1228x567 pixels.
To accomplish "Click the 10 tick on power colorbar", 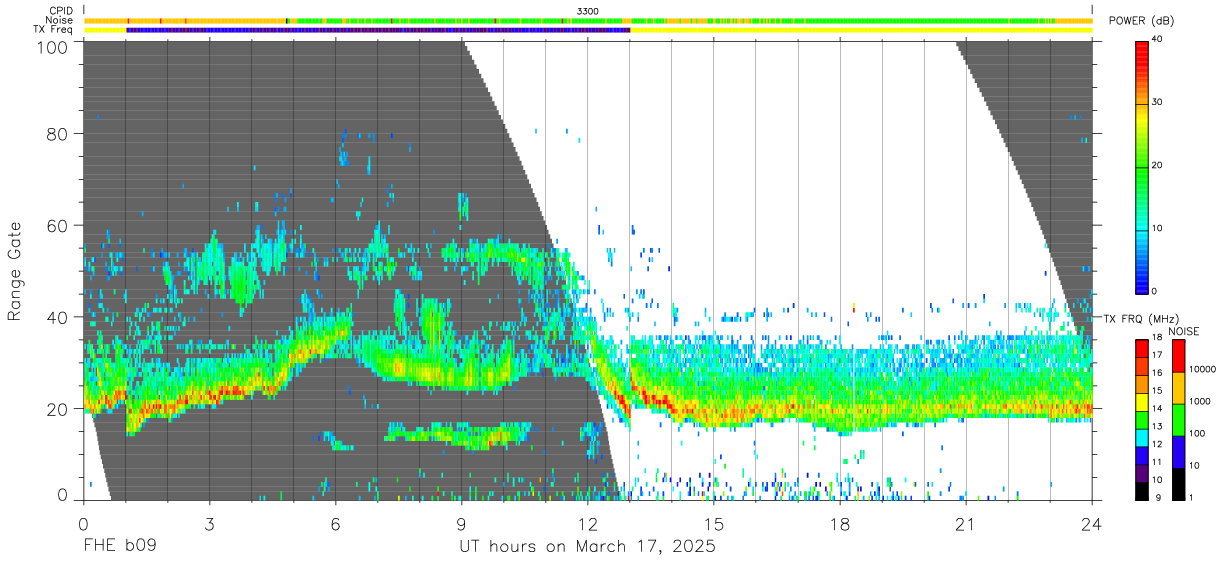I will tap(1159, 229).
